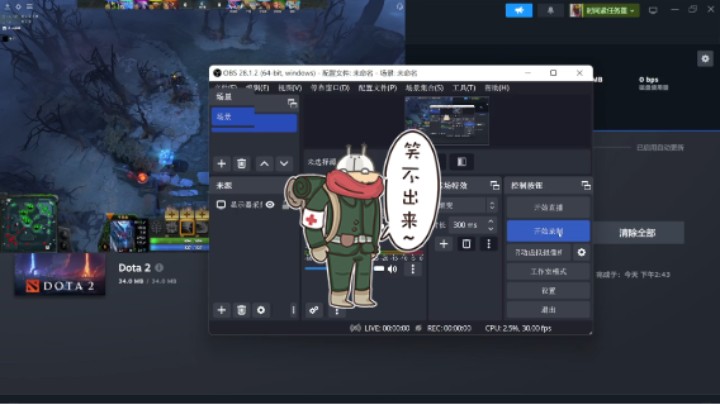Image resolution: width=720 pixels, height=404 pixels.
Task: Select the highlighted scene in Scenes list
Action: pyautogui.click(x=254, y=120)
